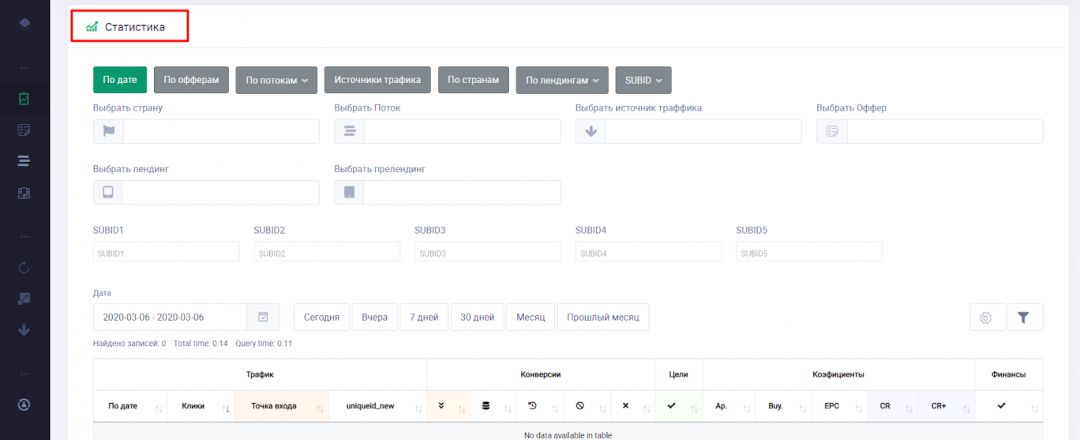Click the 'No data available in table' message
1080x440 pixels.
point(568,435)
